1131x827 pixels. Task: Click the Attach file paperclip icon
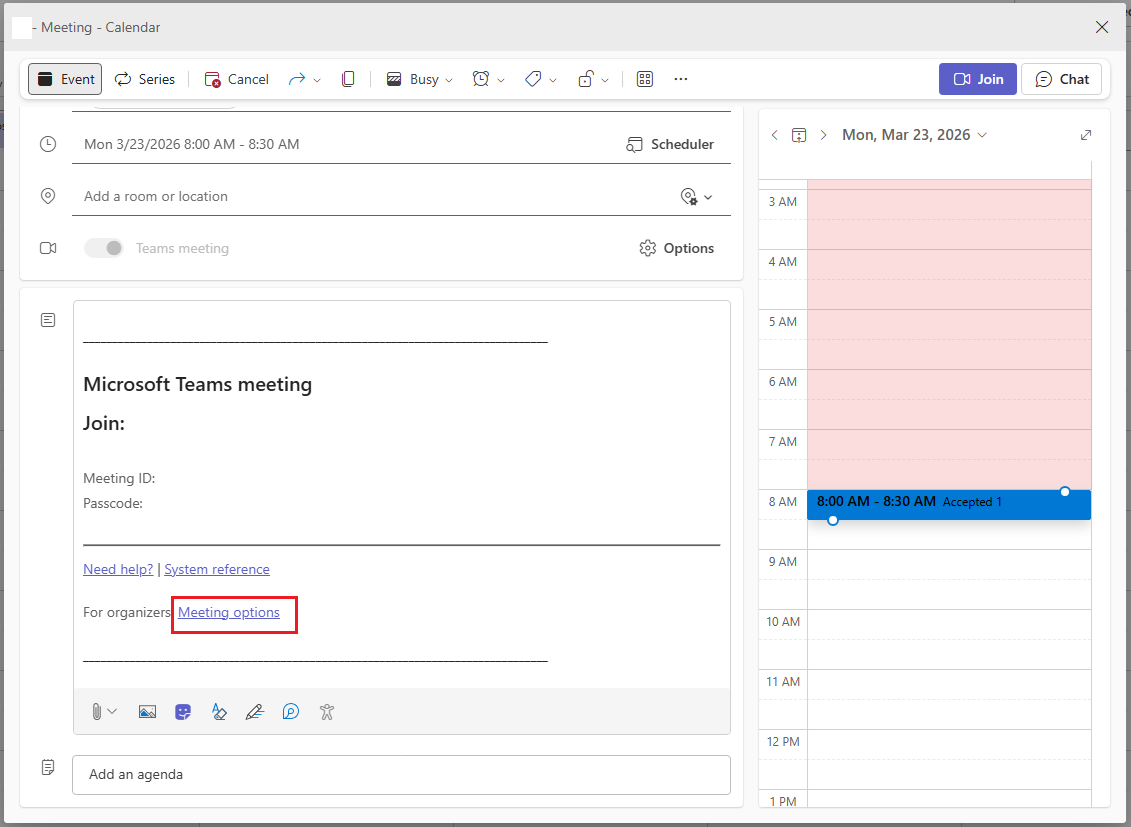pos(96,712)
